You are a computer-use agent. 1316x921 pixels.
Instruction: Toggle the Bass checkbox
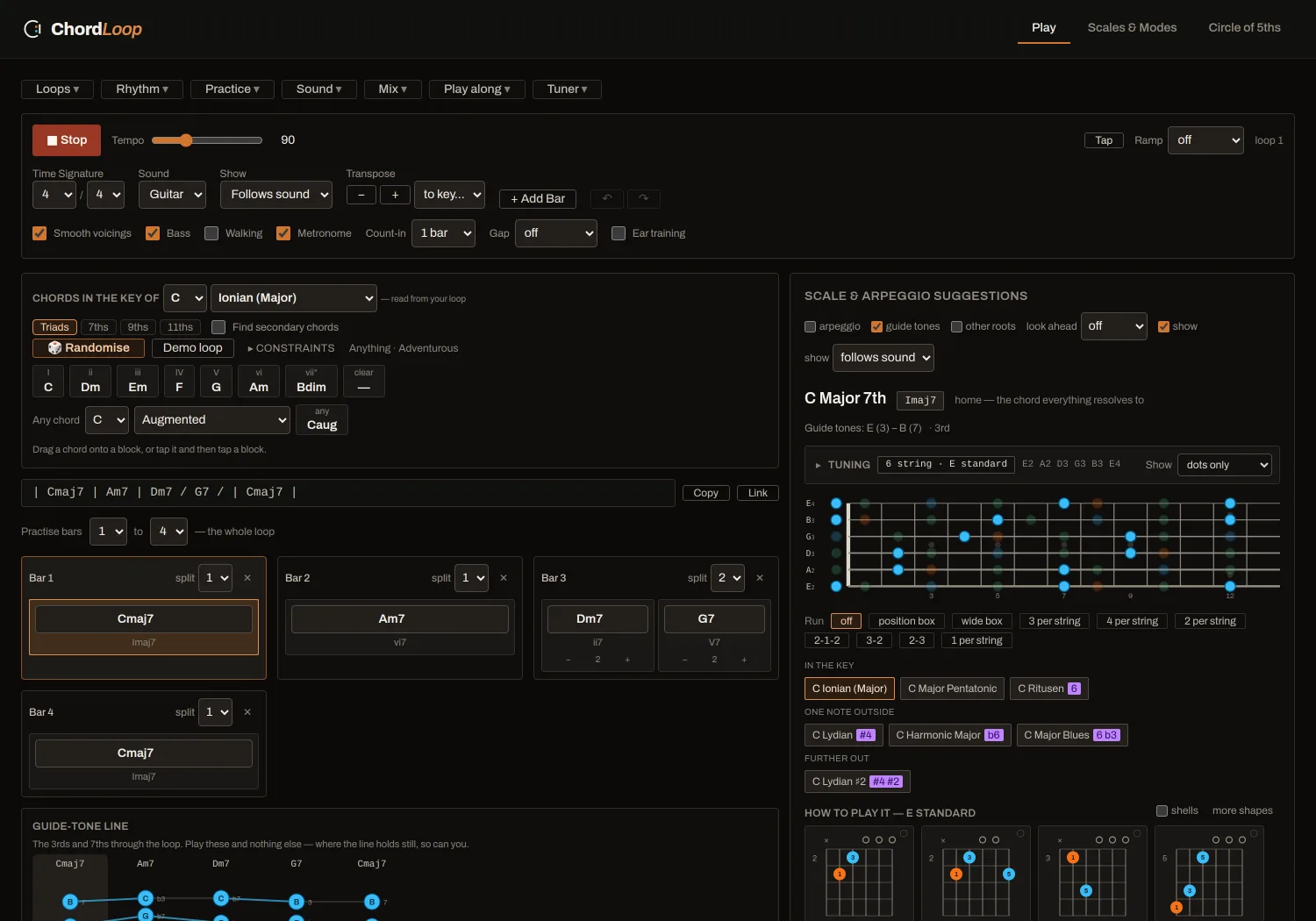[153, 233]
